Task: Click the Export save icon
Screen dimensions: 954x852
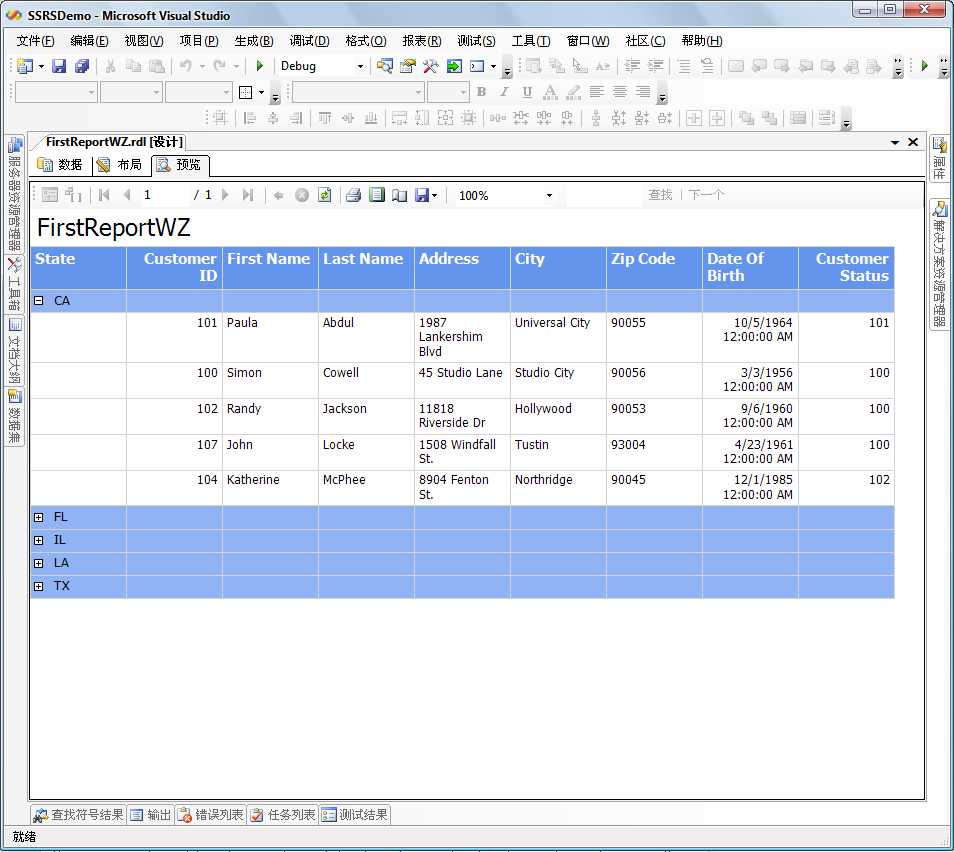Action: 422,195
